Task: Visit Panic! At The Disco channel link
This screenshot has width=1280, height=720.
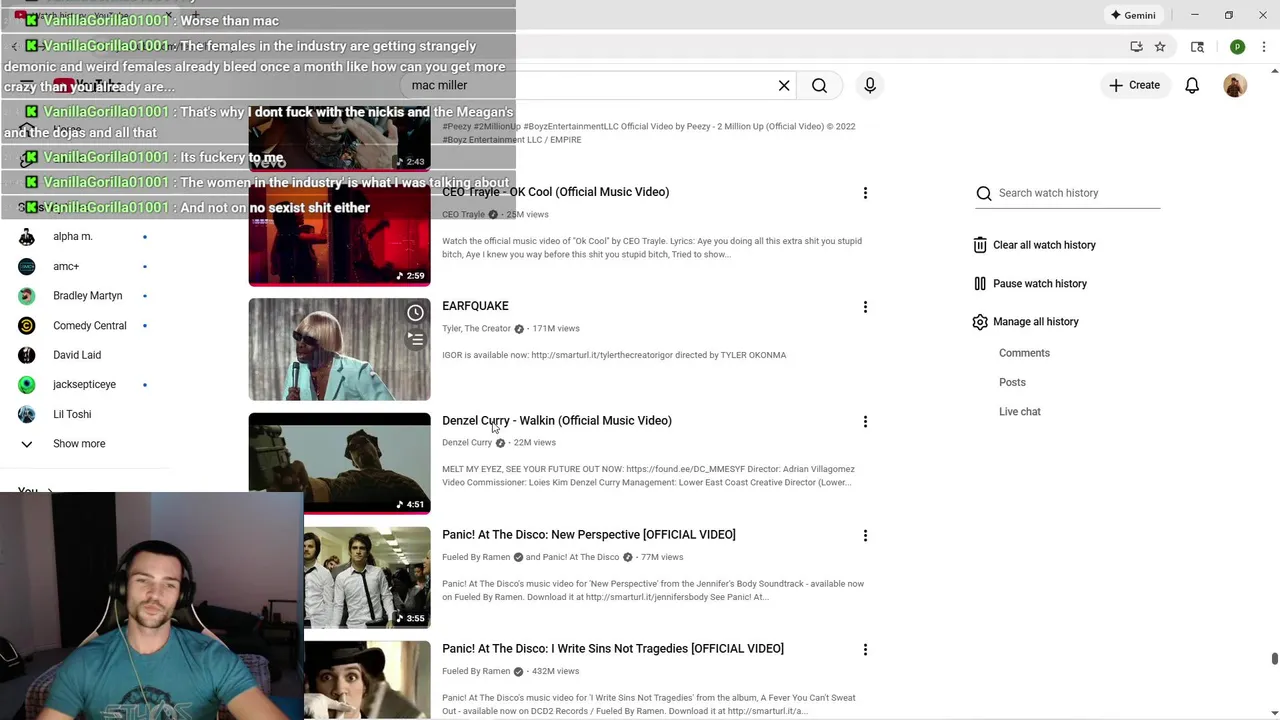Action: (x=581, y=557)
